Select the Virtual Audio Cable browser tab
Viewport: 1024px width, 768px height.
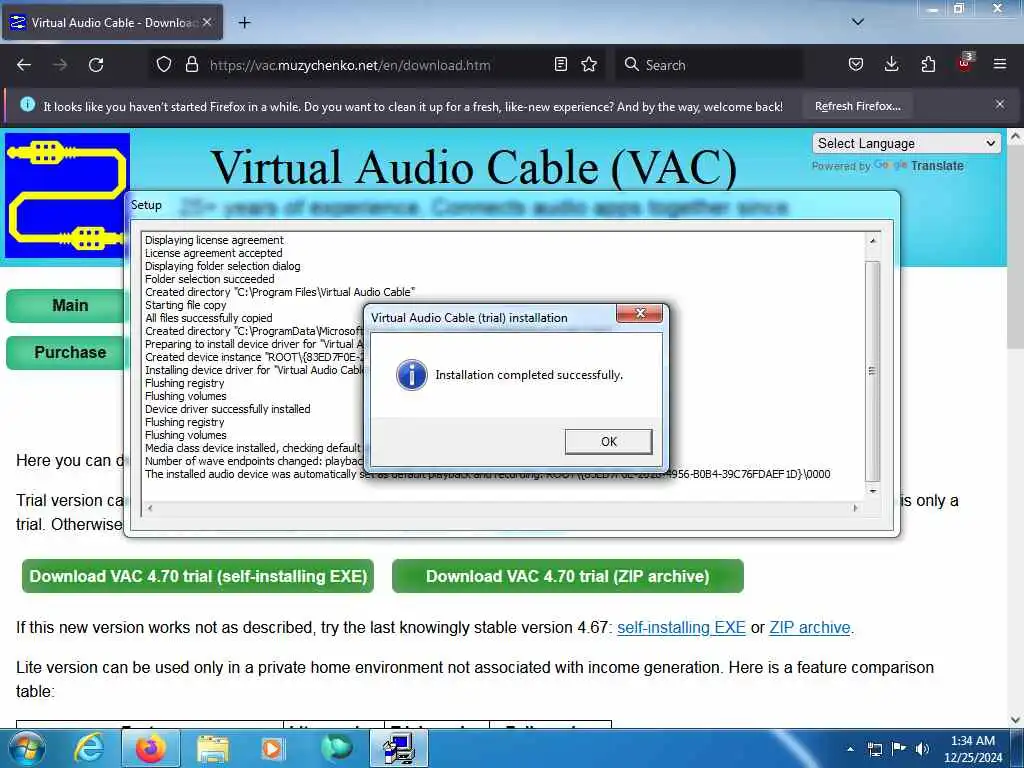tap(112, 22)
